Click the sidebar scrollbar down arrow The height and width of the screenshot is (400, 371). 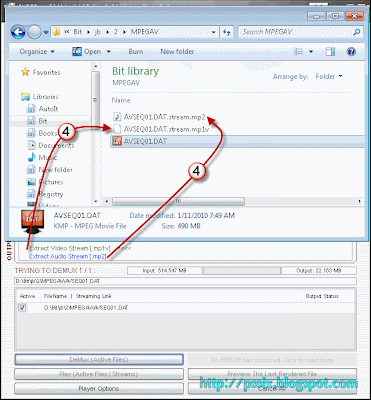(x=96, y=201)
